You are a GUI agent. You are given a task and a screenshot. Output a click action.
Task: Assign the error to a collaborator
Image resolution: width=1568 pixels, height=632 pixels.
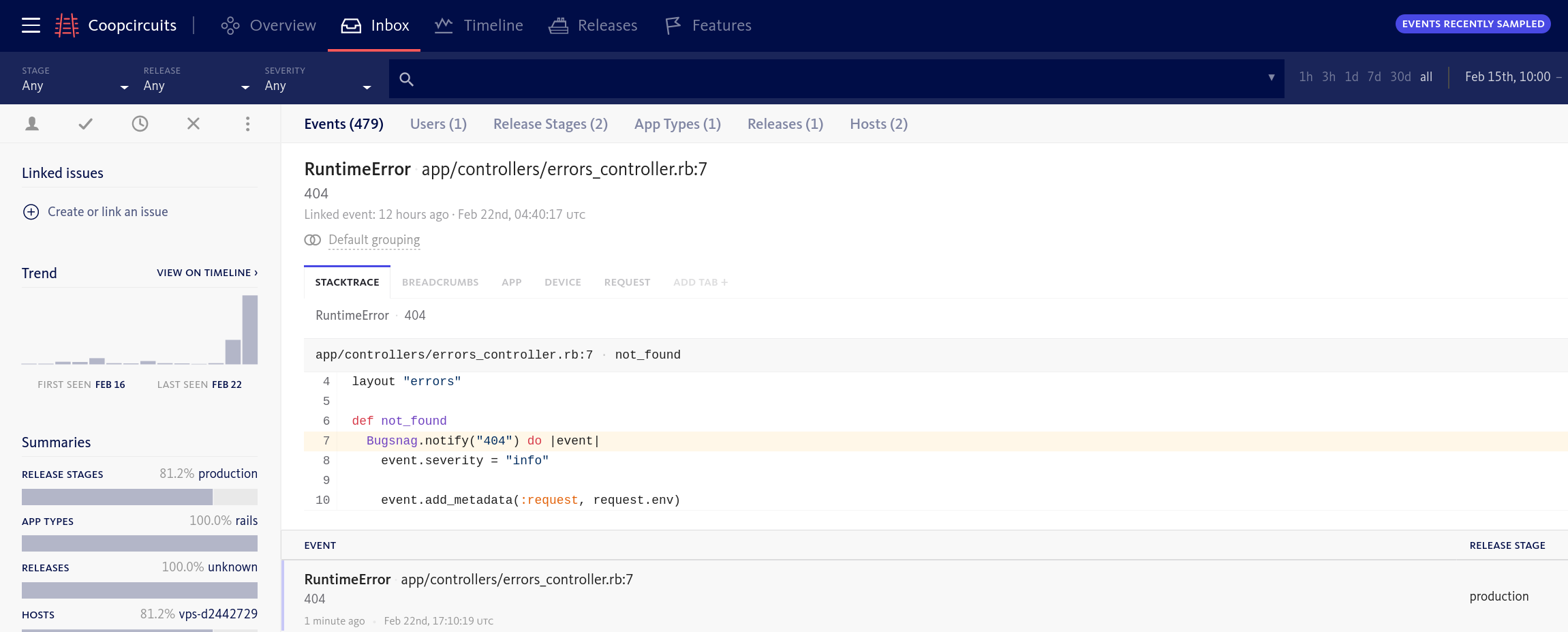click(x=32, y=123)
